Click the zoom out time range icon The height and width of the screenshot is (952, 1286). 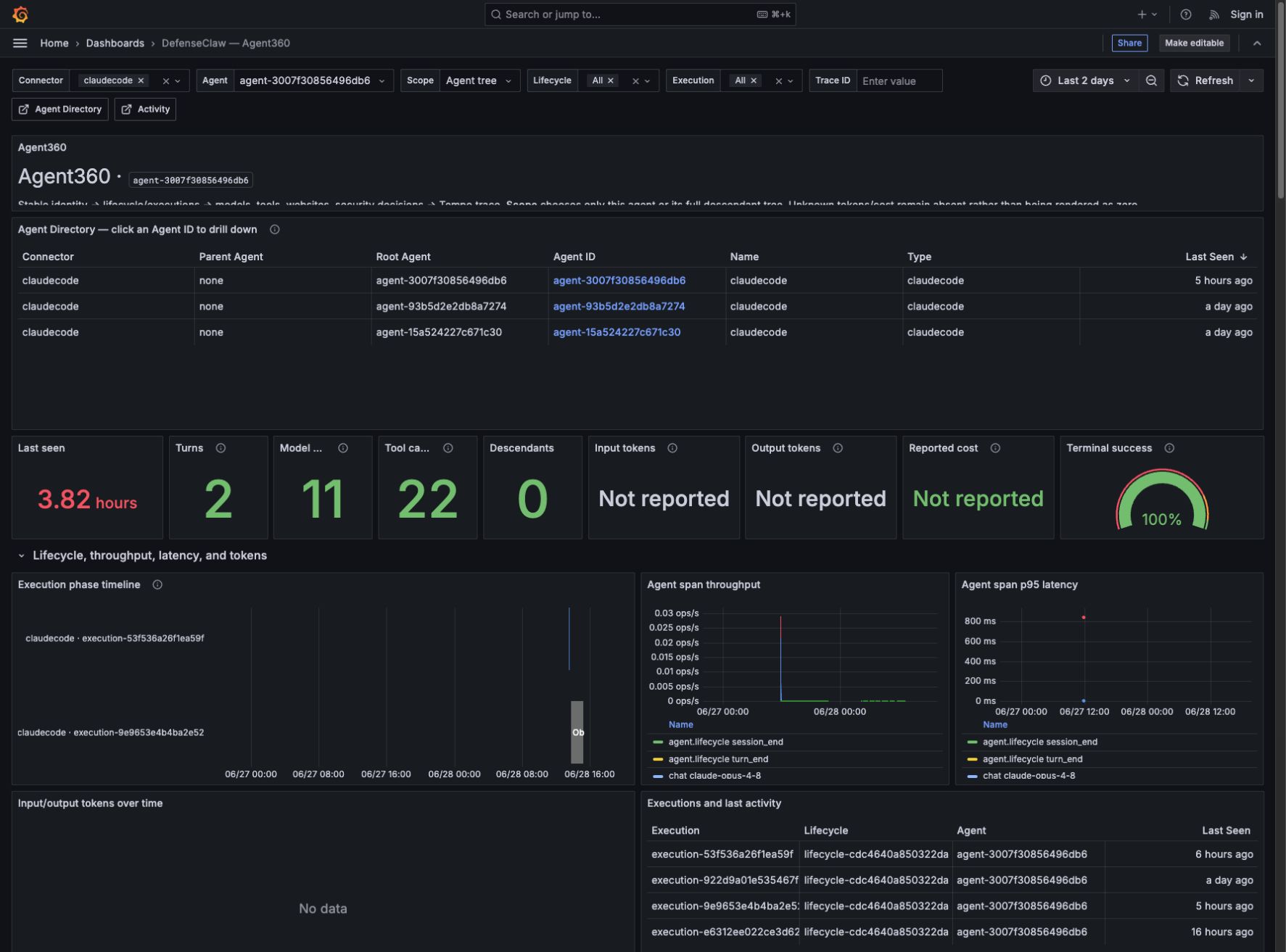(x=1151, y=80)
